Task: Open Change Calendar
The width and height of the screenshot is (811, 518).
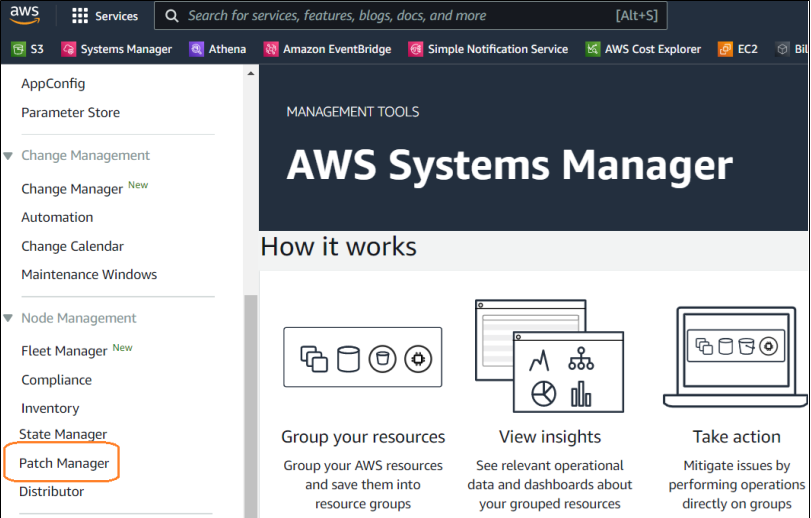Action: click(x=72, y=246)
